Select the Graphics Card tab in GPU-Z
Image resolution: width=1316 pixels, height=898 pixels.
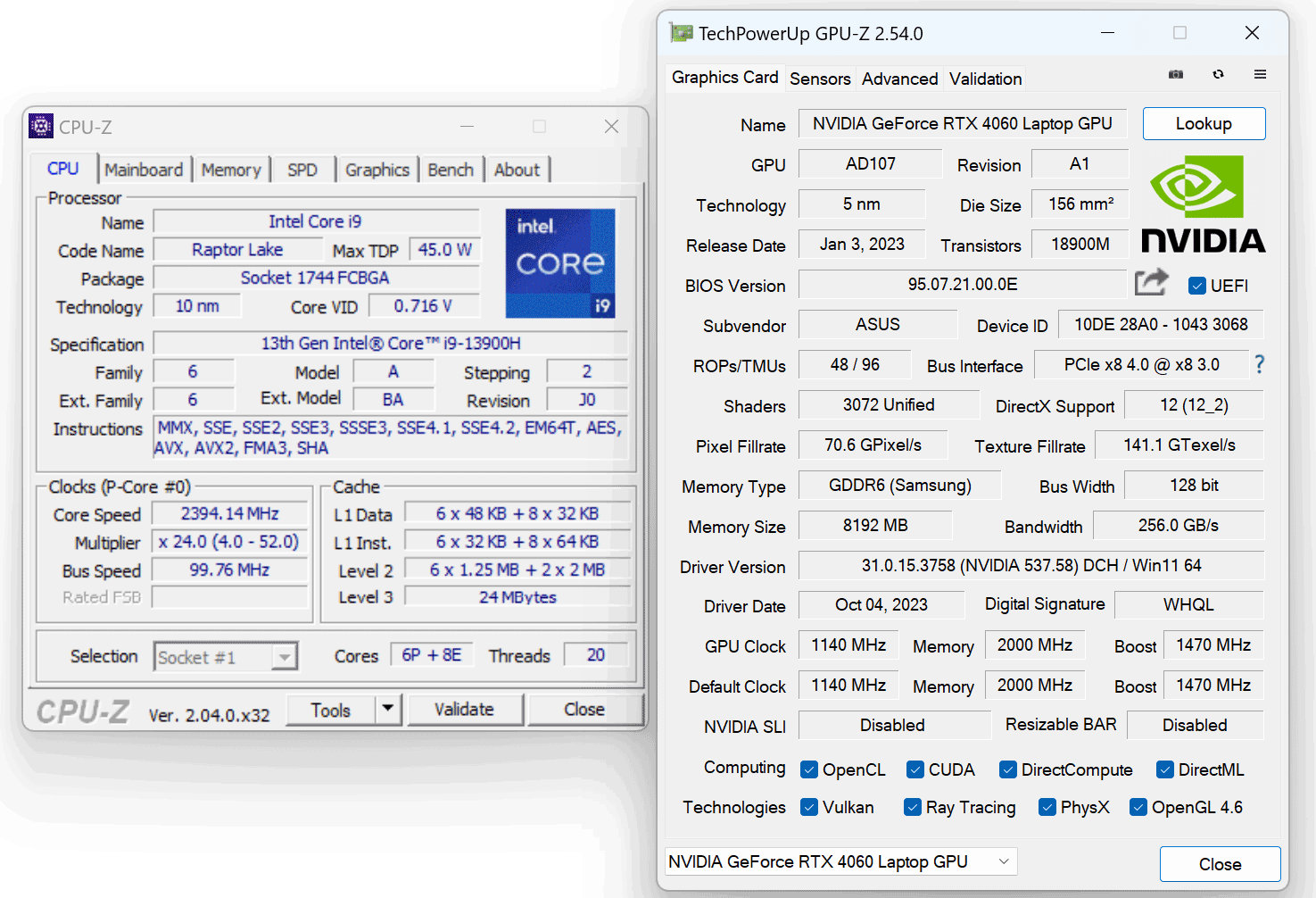(724, 78)
